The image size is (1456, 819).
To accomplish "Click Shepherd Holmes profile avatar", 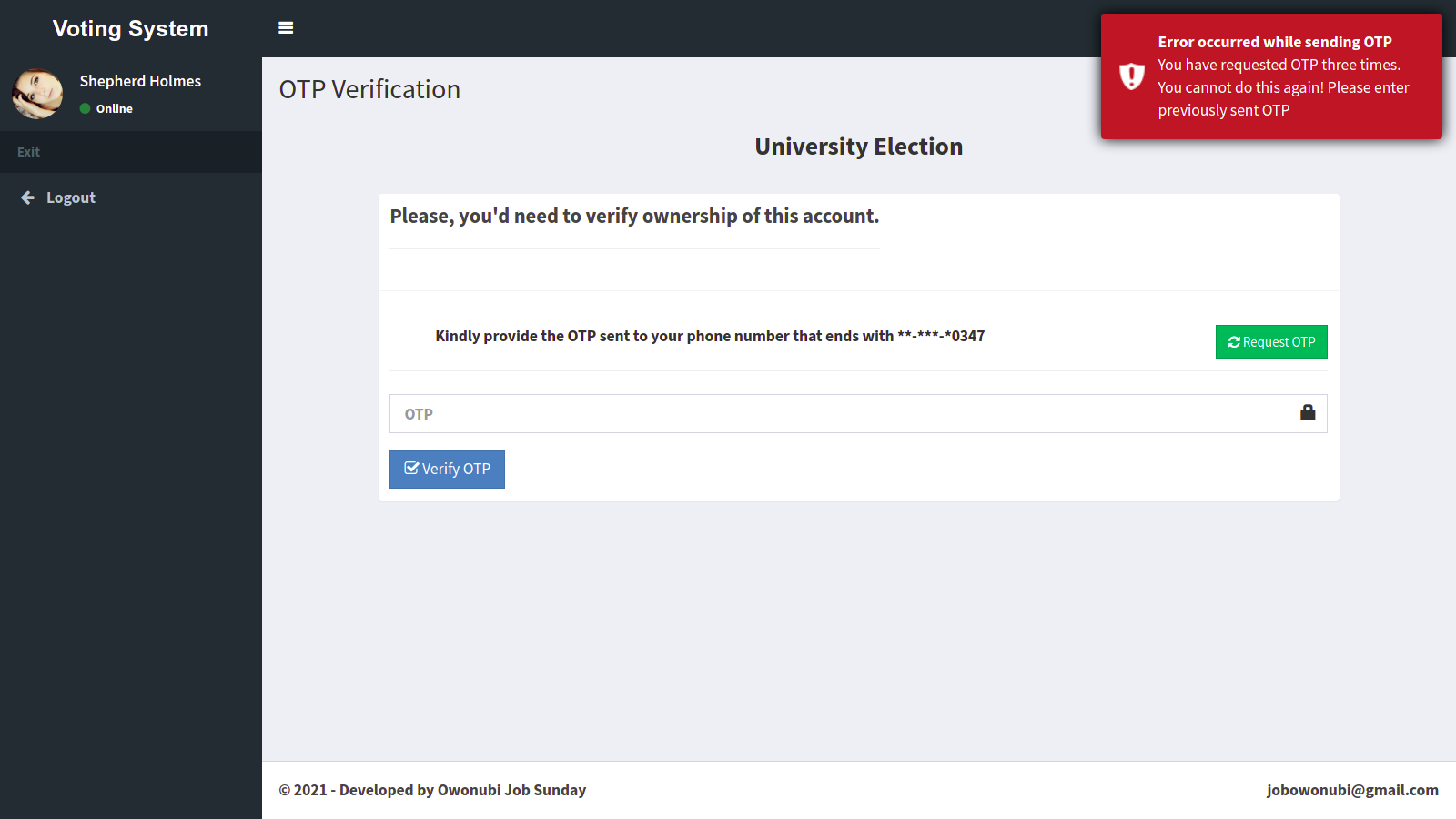I will 37,94.
